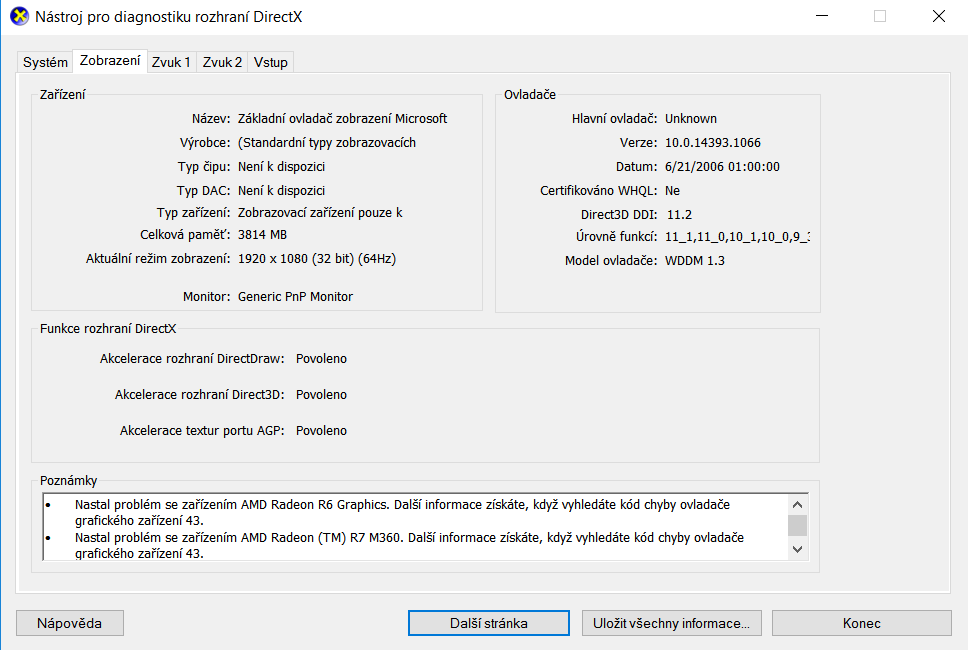Click the Direct3D acceleration Povoleno status
The image size is (968, 650).
[x=321, y=394]
